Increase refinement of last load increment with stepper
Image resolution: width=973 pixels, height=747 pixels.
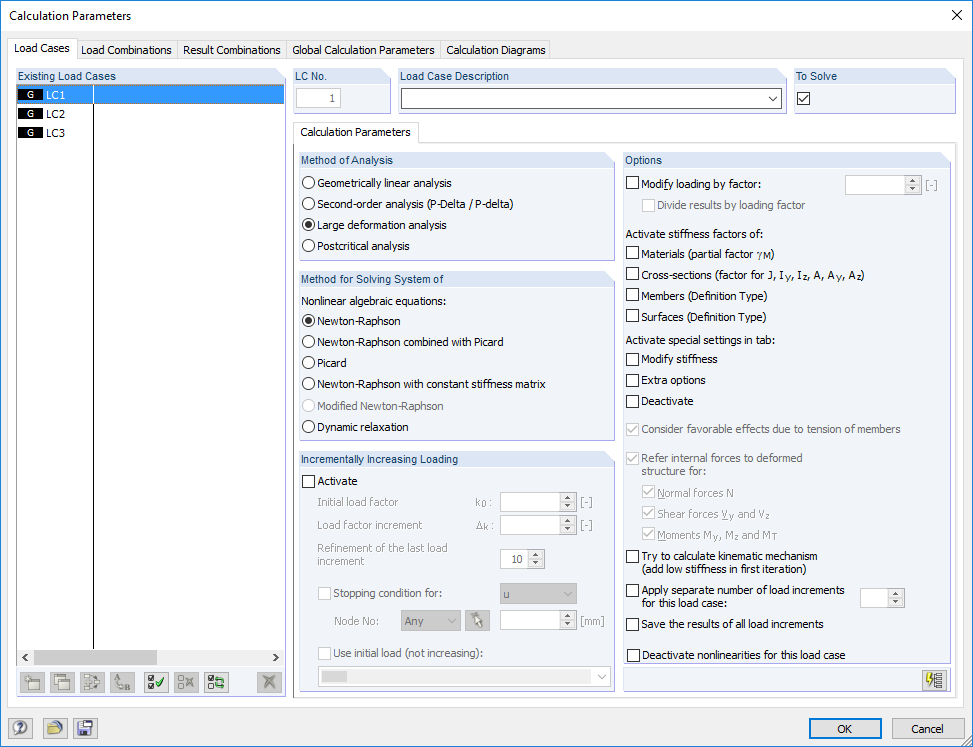[534, 555]
